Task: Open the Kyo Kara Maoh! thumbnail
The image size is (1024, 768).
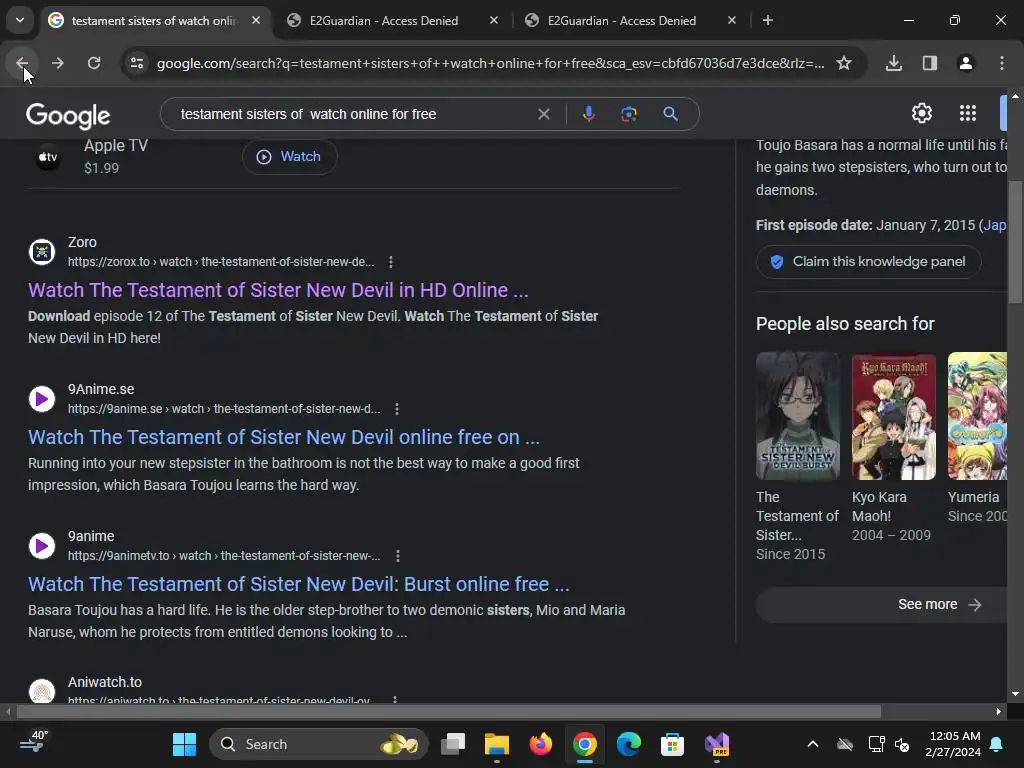Action: click(894, 416)
